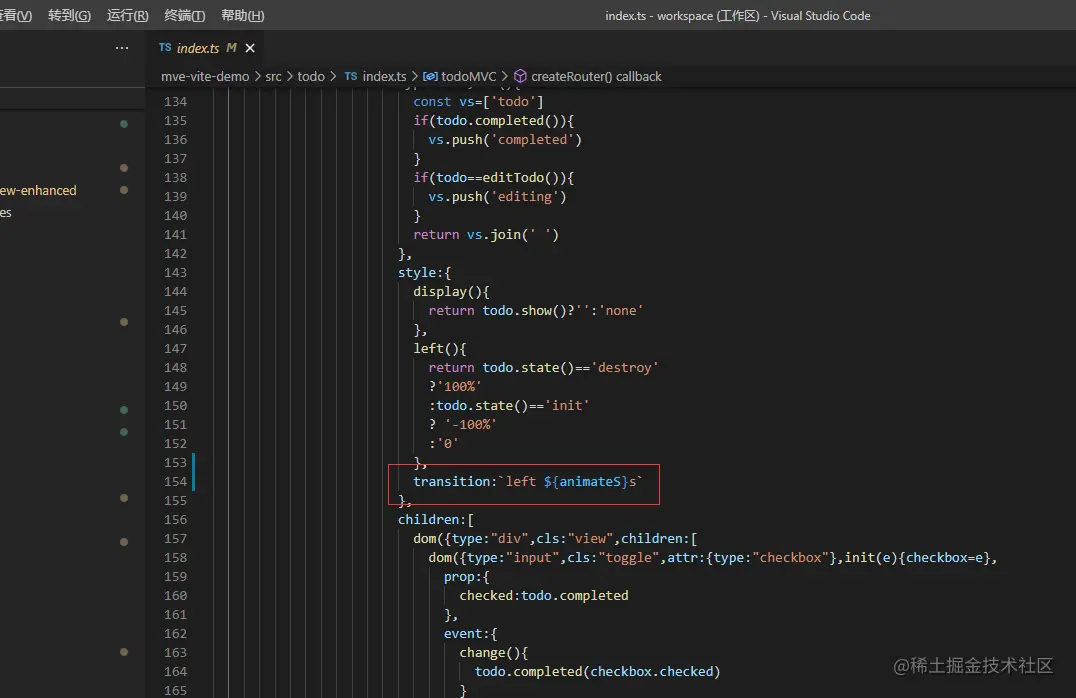Click the todoMVC variable symbol icon

[430, 76]
